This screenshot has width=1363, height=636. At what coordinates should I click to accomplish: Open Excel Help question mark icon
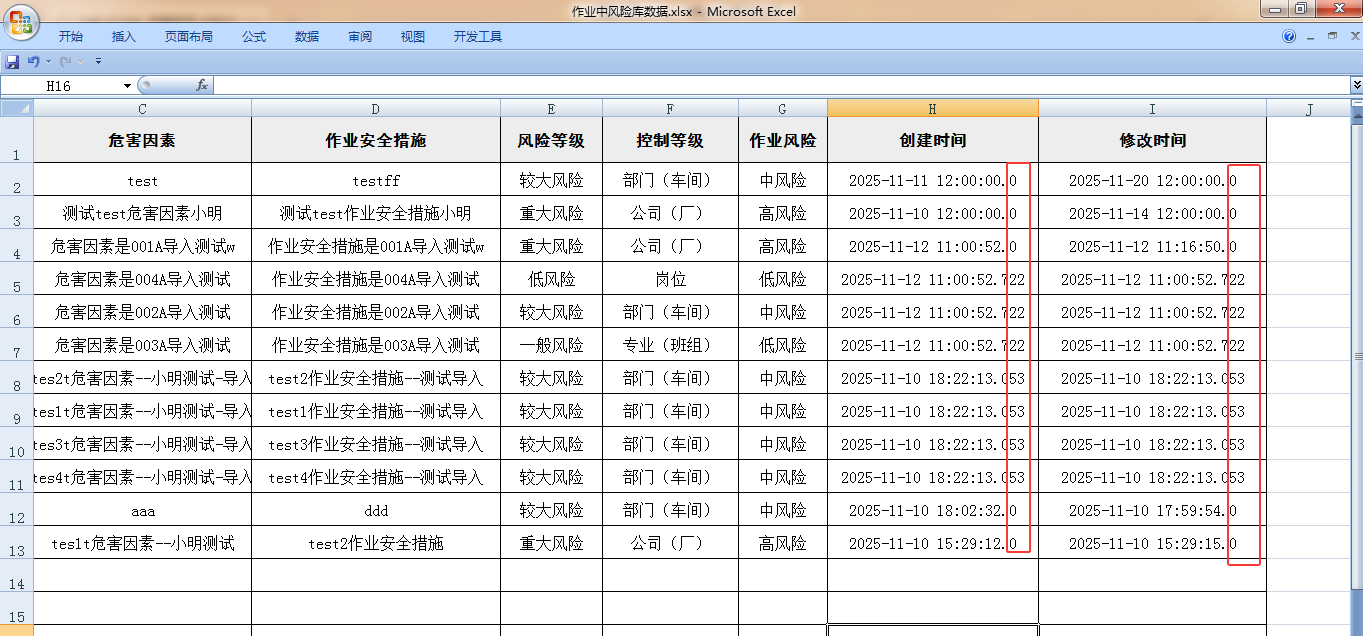[x=1289, y=37]
